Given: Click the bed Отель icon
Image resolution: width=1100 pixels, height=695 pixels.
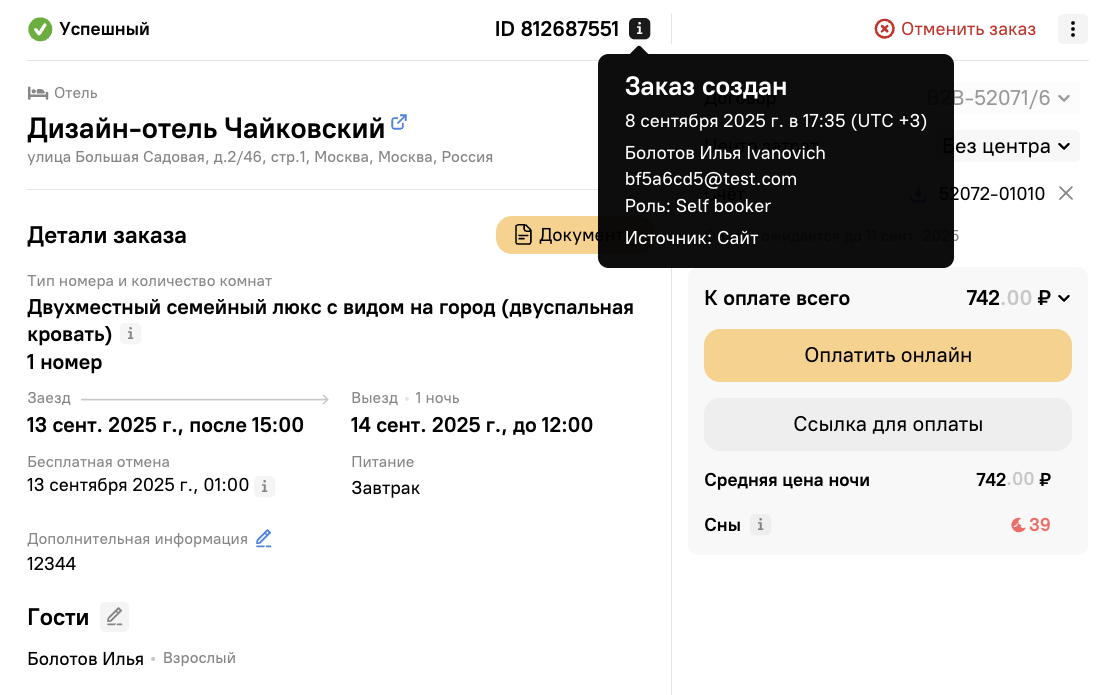Looking at the screenshot, I should [x=38, y=93].
